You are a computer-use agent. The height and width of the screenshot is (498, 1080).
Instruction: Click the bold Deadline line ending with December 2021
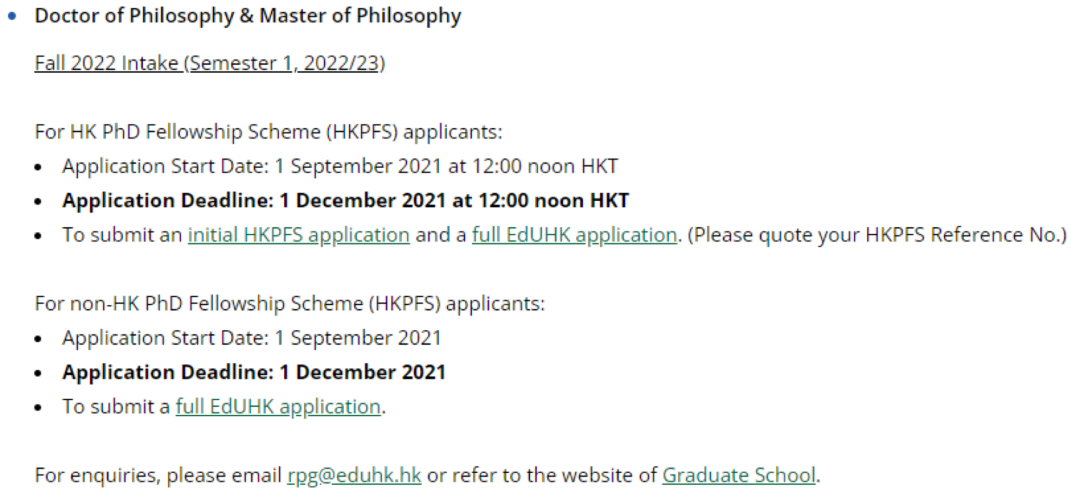coord(254,372)
